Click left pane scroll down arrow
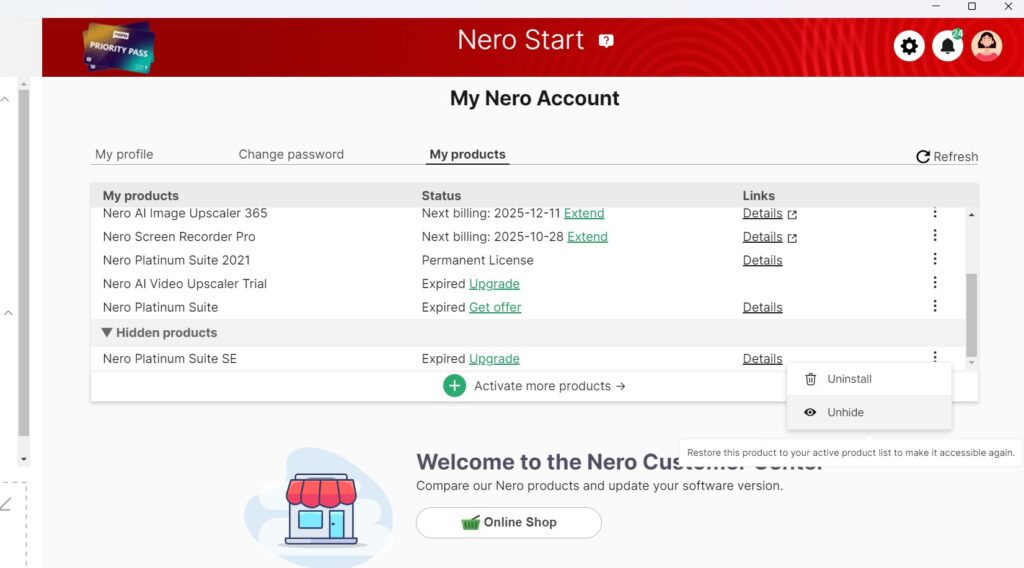This screenshot has height=568, width=1024. coord(24,459)
